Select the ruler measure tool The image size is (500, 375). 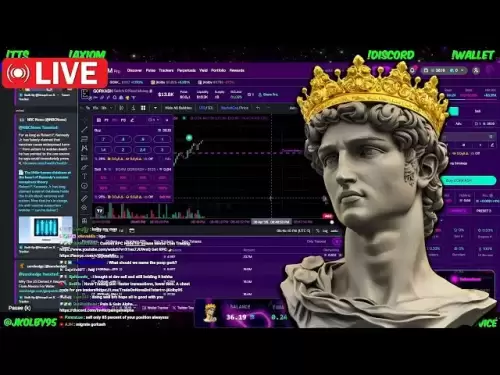(x=85, y=198)
